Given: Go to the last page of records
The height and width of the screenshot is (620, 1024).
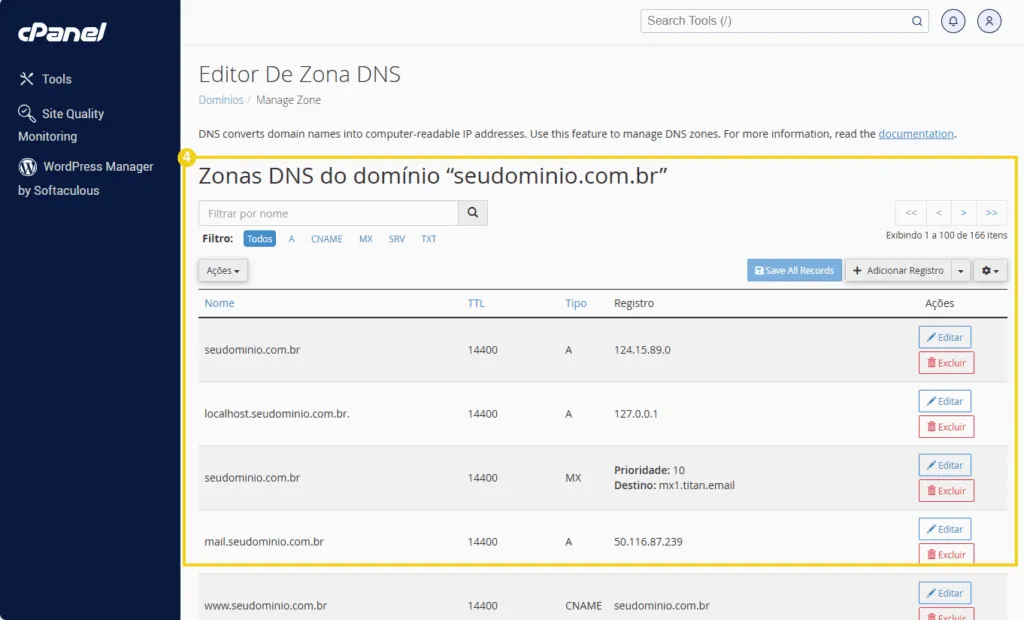Looking at the screenshot, I should pyautogui.click(x=991, y=212).
